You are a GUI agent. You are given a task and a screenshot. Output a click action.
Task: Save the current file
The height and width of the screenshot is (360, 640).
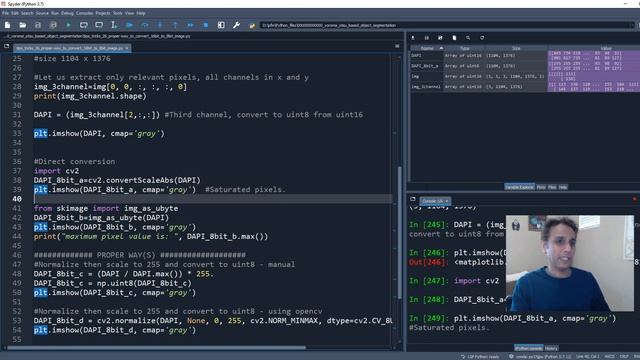(x=38, y=25)
